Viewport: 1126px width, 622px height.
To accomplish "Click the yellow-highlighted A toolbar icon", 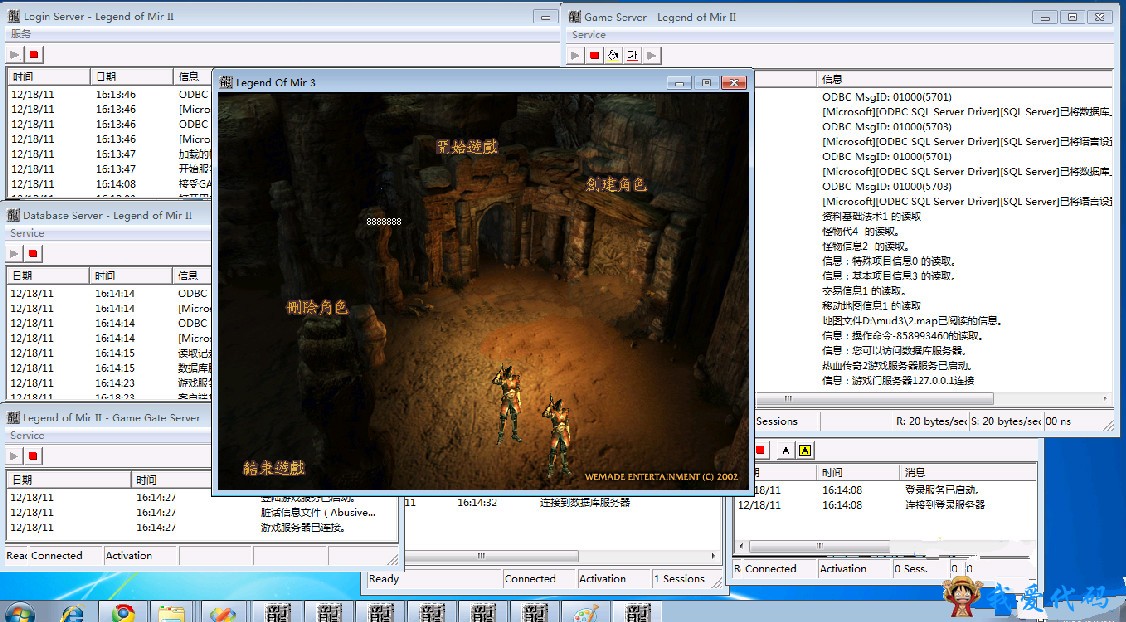I will pos(805,450).
